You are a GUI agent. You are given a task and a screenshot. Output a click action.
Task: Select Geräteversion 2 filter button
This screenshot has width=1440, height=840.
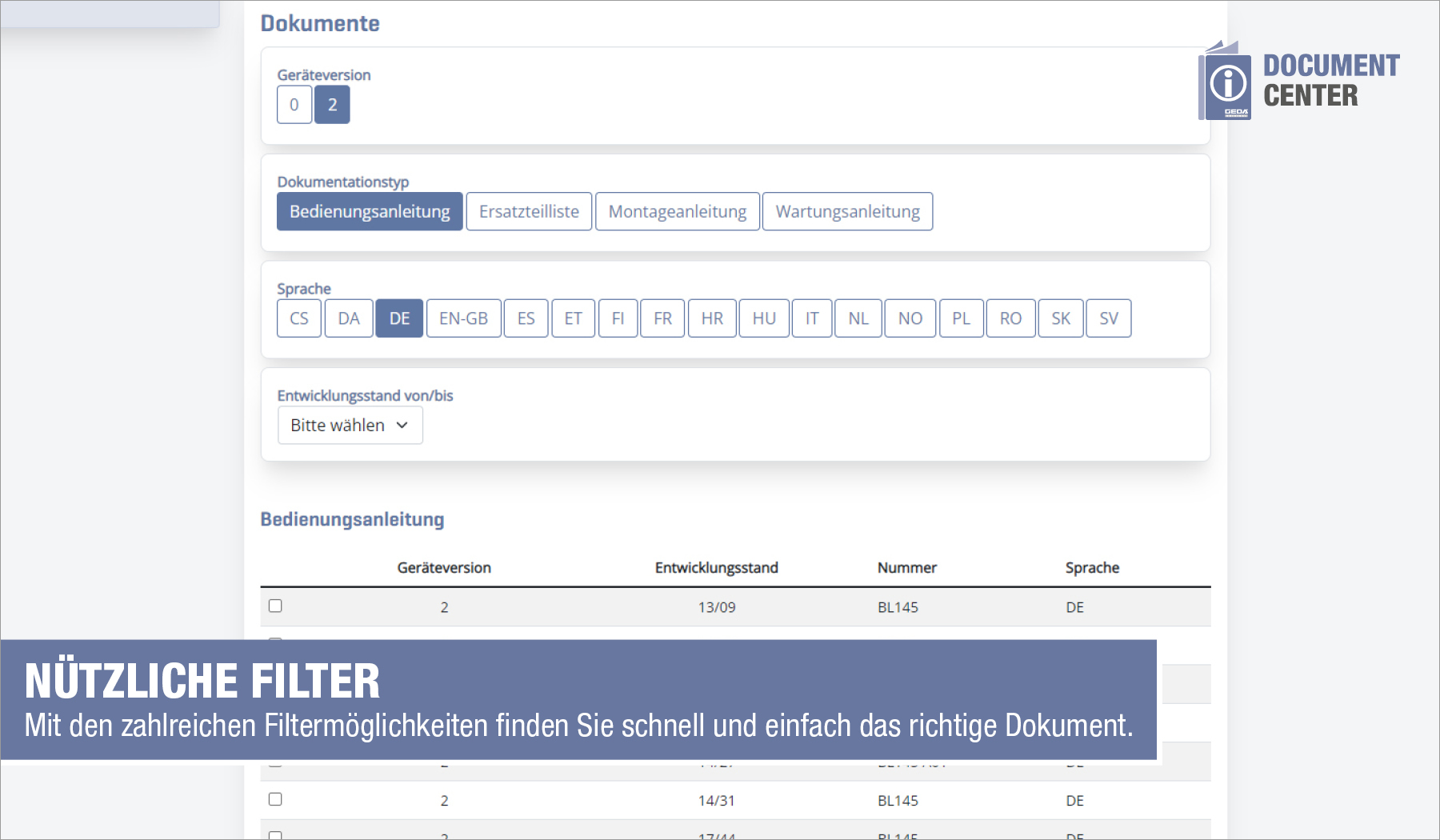[332, 105]
